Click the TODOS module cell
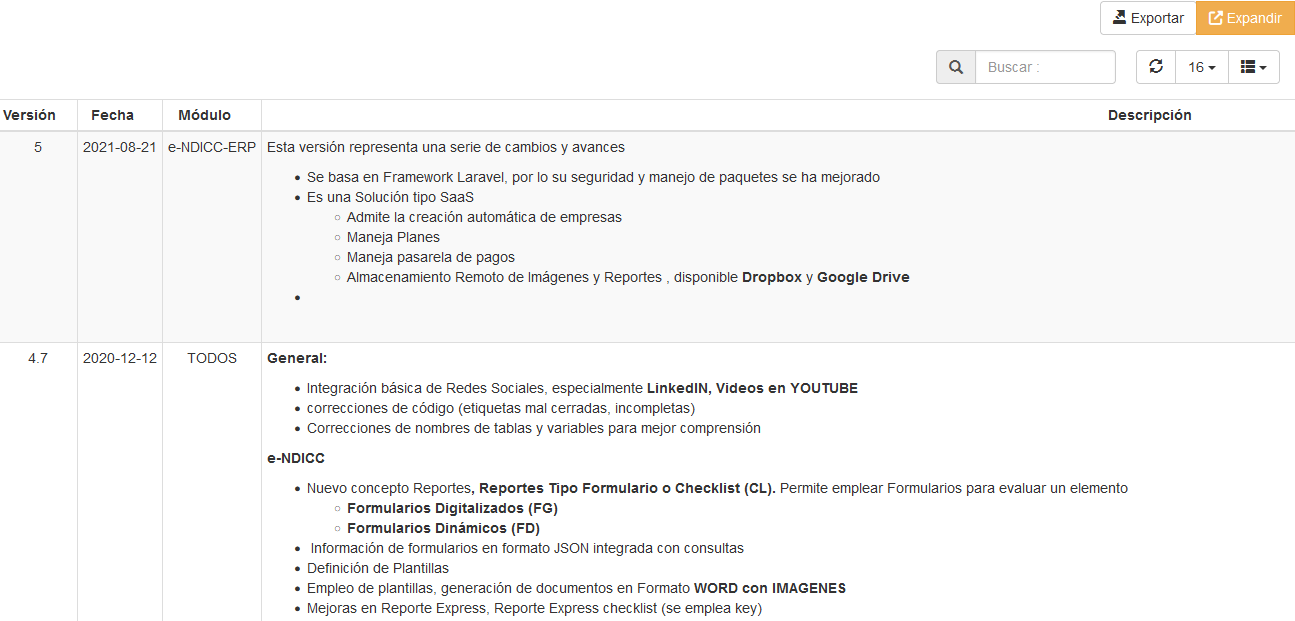The width and height of the screenshot is (1295, 621). pos(212,358)
